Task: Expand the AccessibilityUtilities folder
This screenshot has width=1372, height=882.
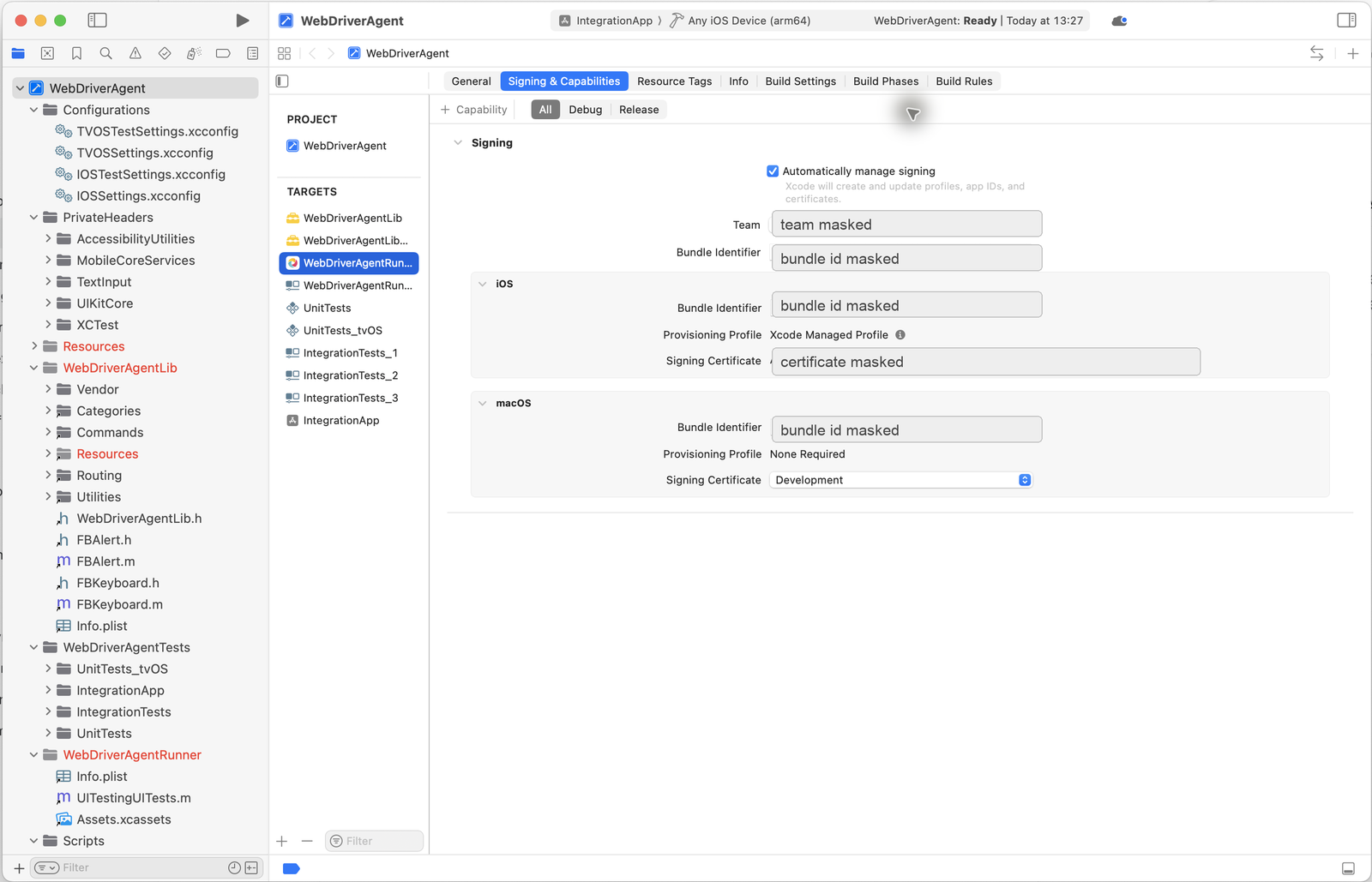Action: (48, 239)
